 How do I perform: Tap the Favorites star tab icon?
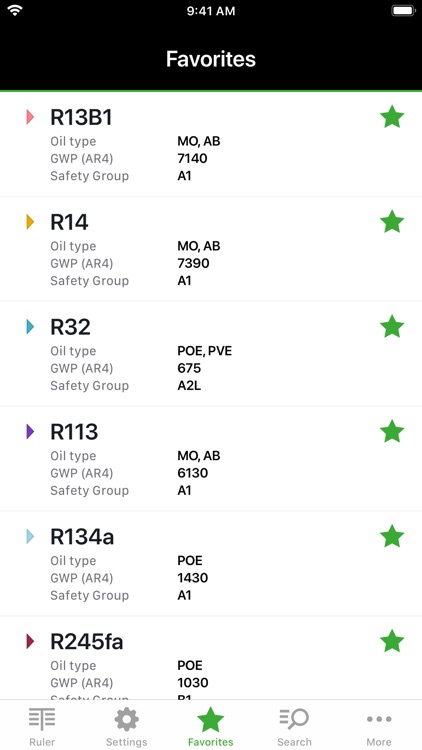211,719
